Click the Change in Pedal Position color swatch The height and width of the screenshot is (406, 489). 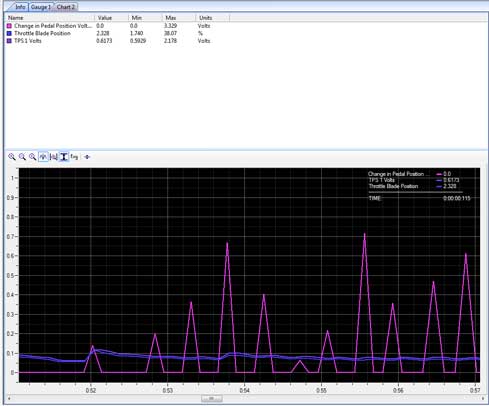point(9,26)
